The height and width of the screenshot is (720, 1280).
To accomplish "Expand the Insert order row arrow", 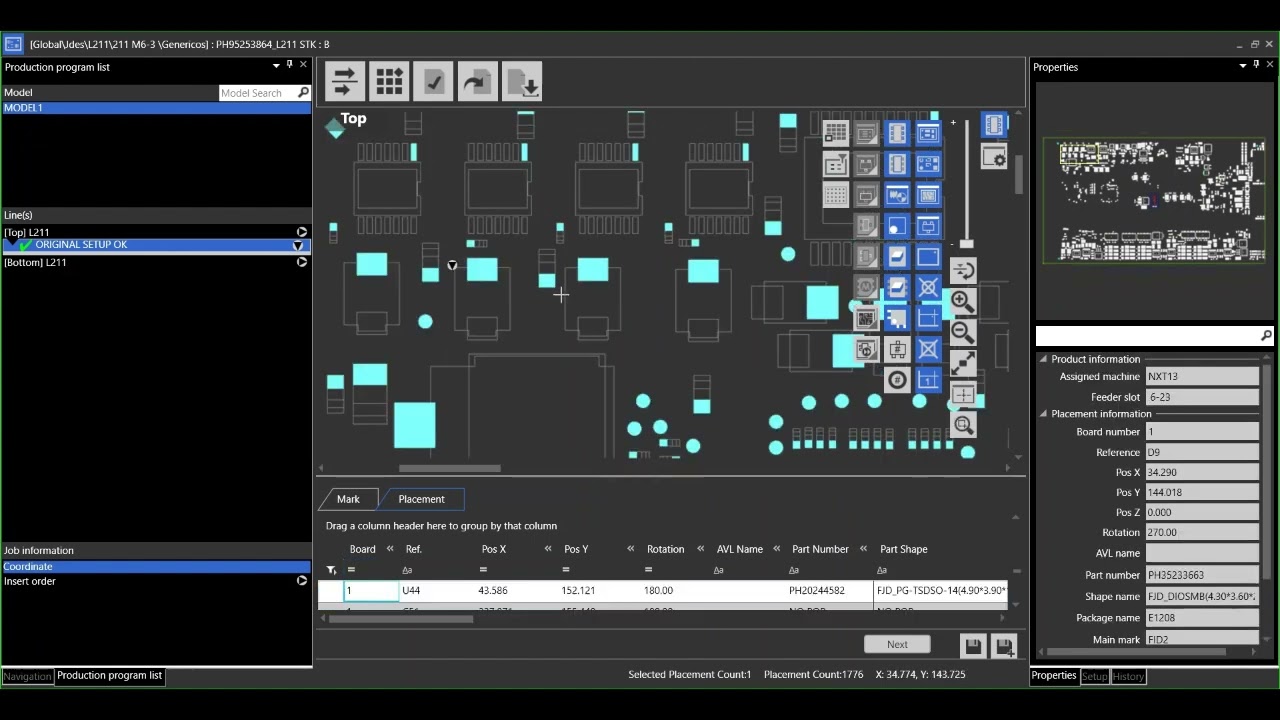I will tap(301, 581).
